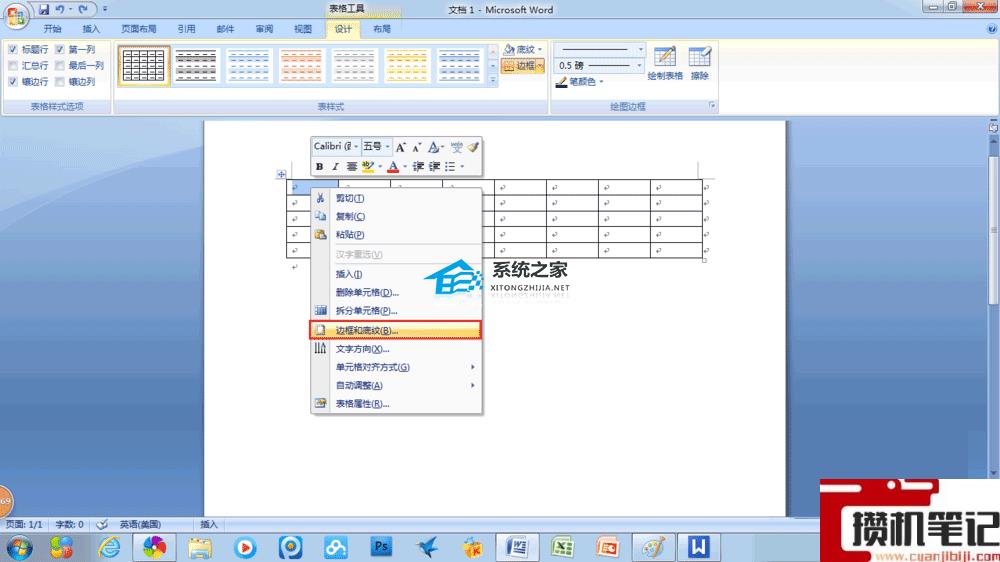This screenshot has width=1000, height=562.
Task: Choose 表格属性(R) in context menu
Action: 395,404
